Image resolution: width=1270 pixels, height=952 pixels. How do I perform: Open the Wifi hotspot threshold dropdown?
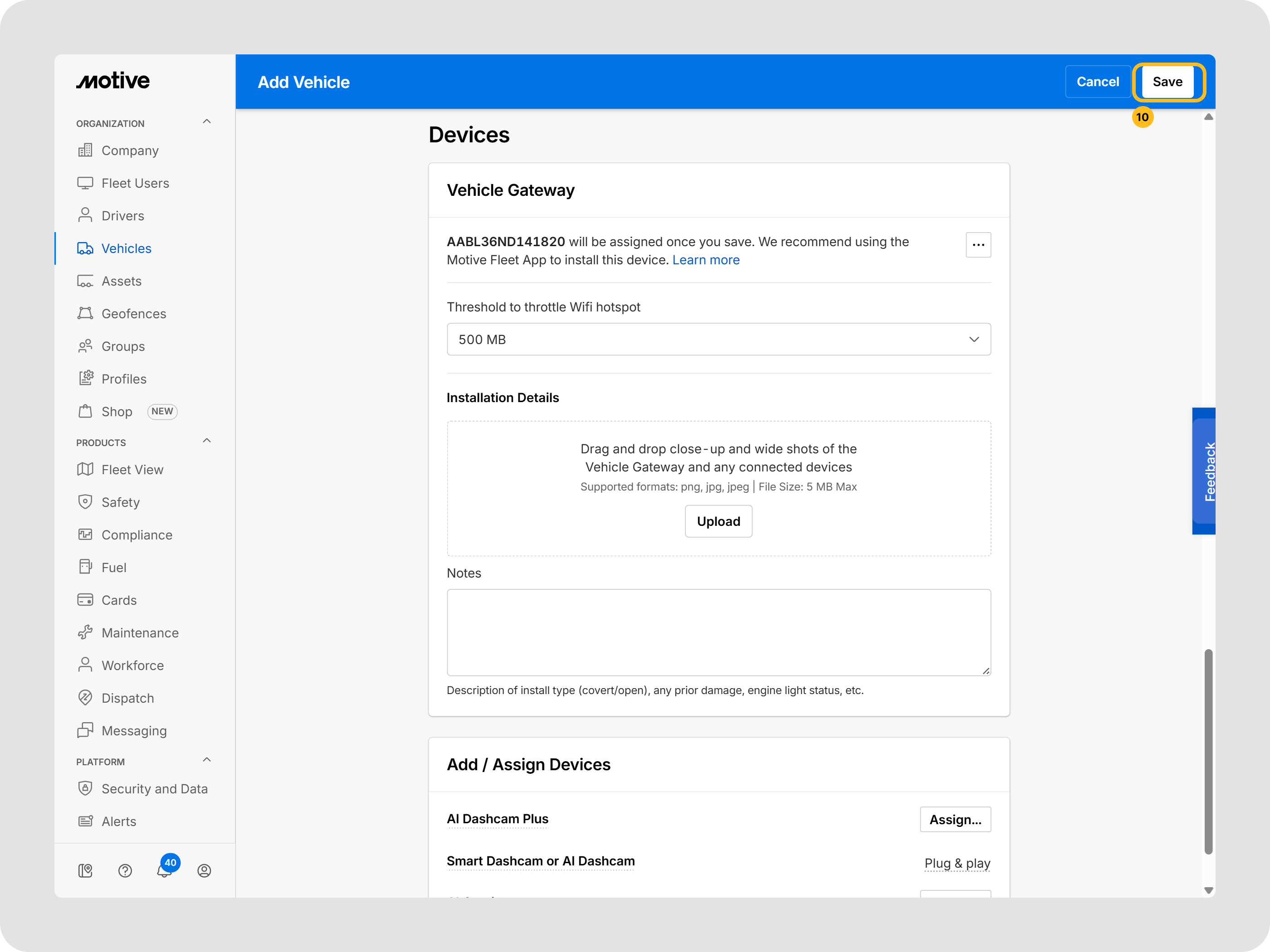718,339
